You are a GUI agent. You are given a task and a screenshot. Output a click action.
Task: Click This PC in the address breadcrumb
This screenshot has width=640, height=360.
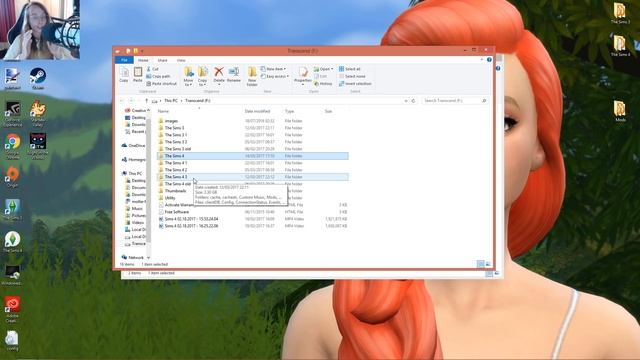pos(171,100)
